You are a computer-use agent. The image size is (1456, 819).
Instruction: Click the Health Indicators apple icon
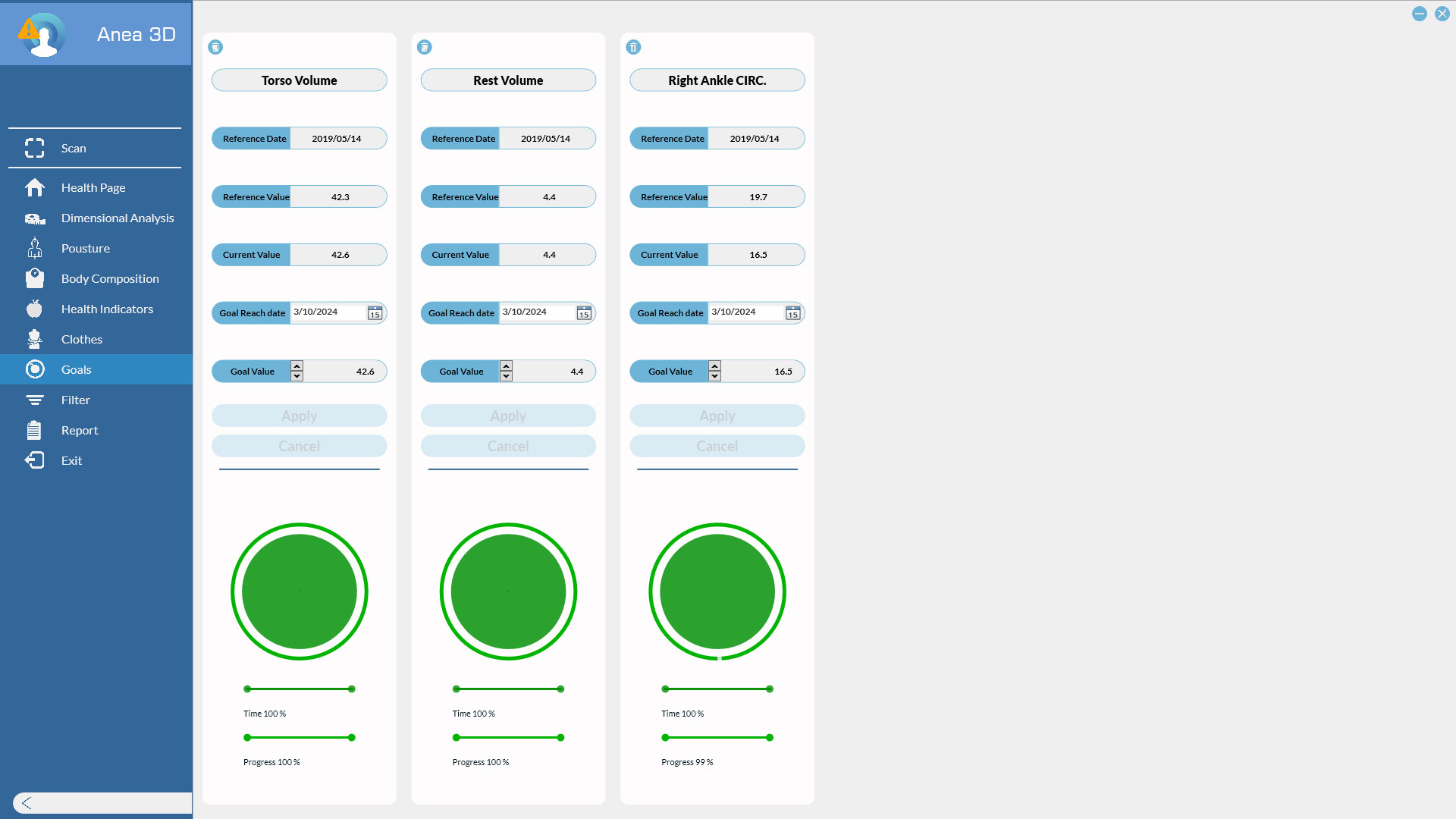pos(34,309)
